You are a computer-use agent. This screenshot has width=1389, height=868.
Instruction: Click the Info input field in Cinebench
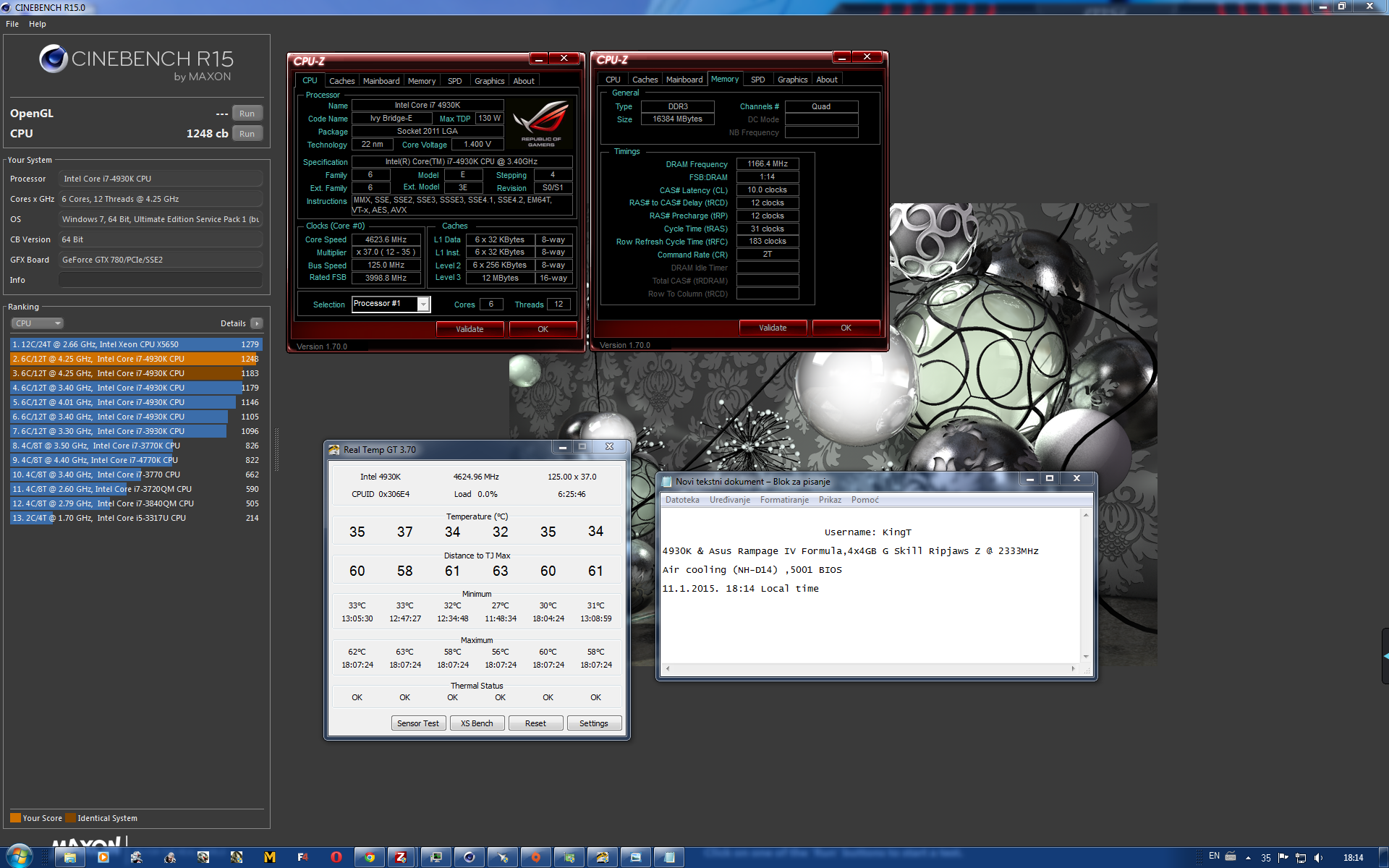(x=160, y=280)
